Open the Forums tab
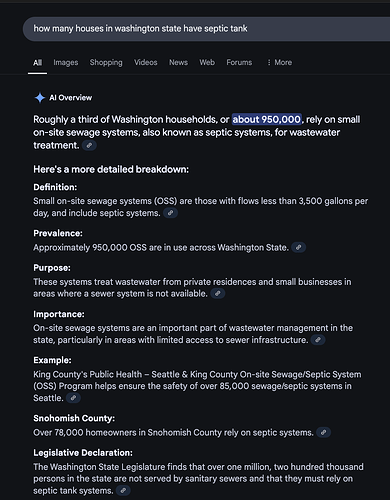The width and height of the screenshot is (390, 500). tap(239, 62)
